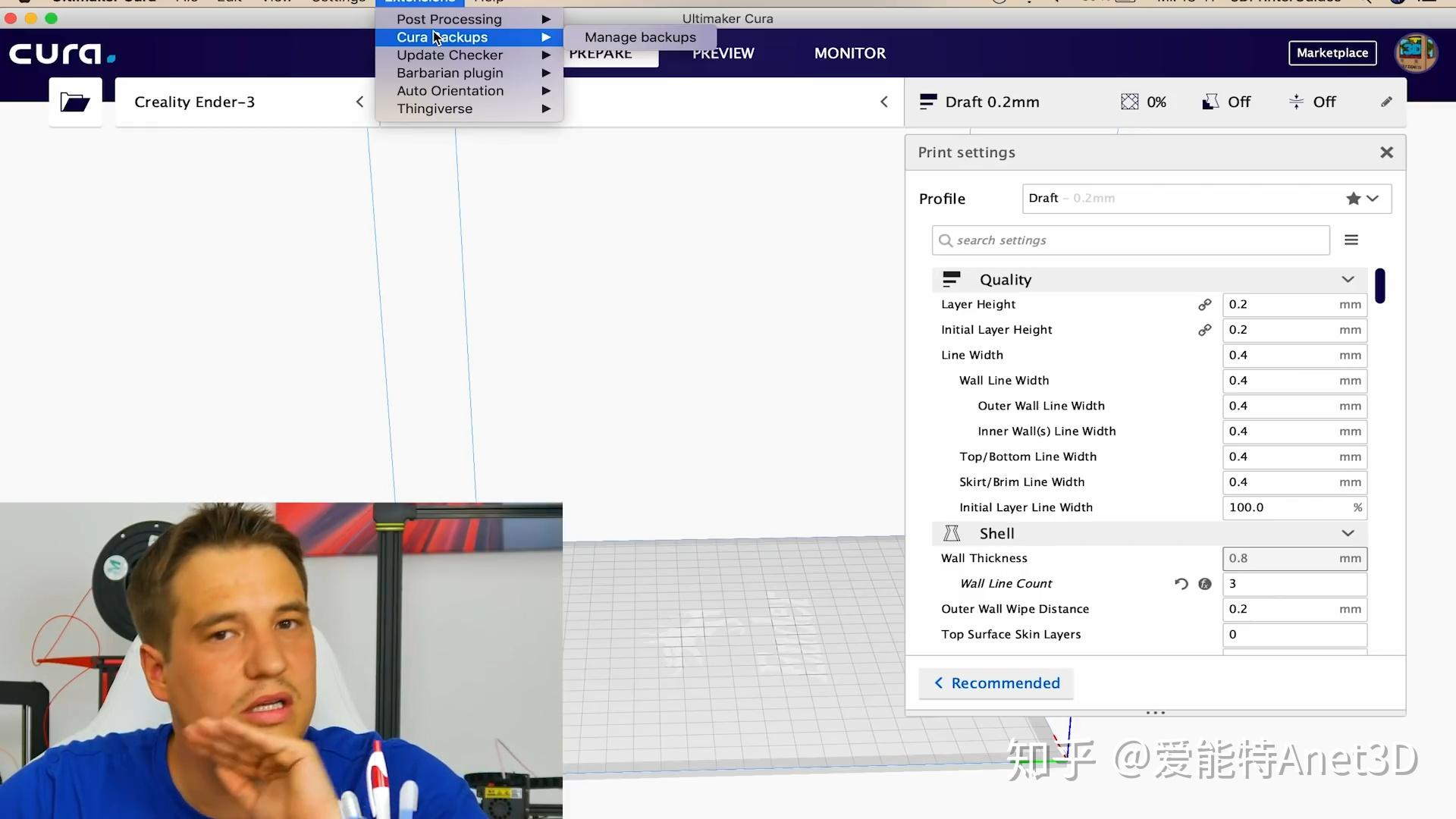The height and width of the screenshot is (819, 1456).
Task: Open the file folder icon
Action: [75, 102]
